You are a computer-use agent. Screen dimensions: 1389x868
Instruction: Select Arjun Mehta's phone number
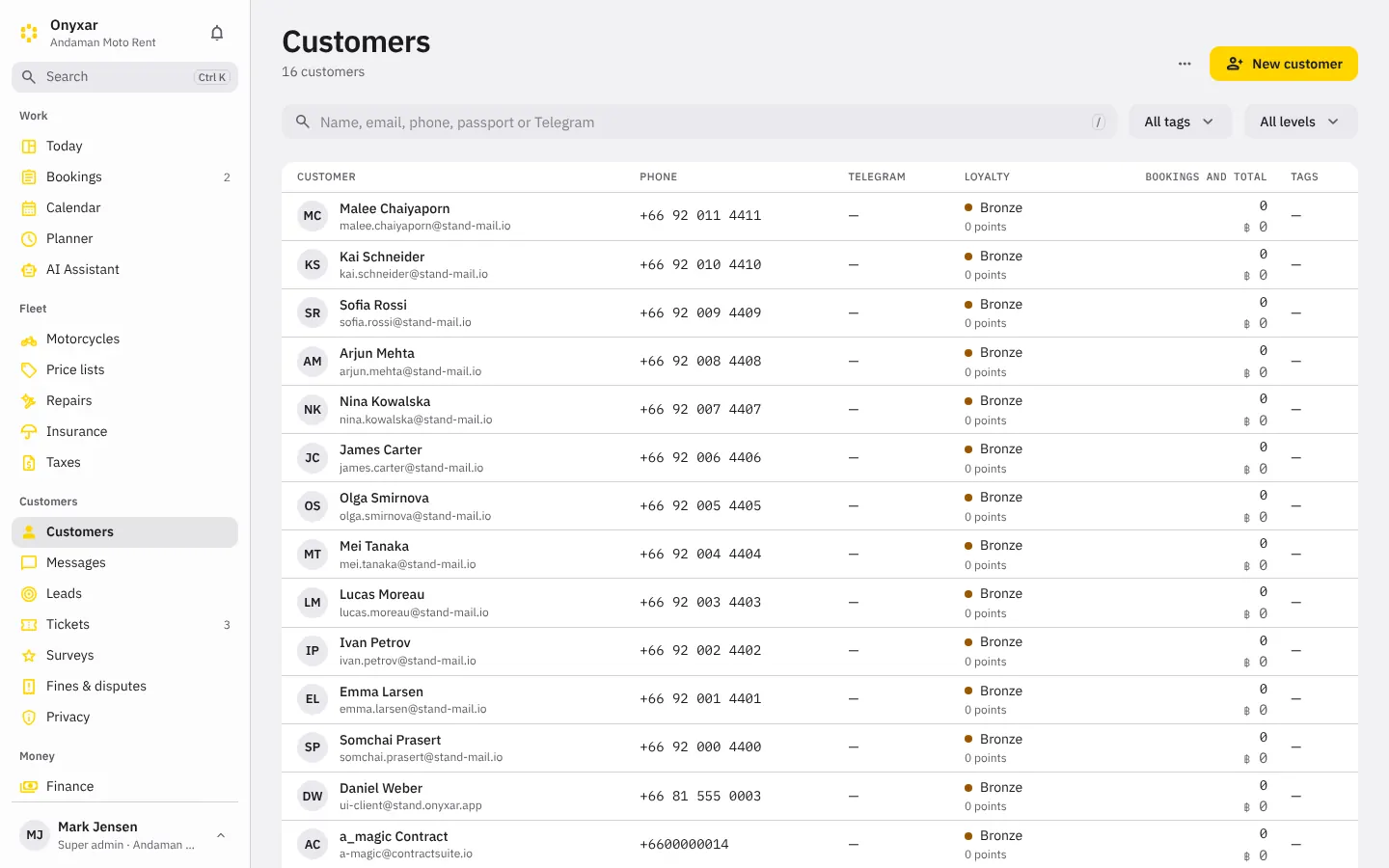pyautogui.click(x=700, y=361)
